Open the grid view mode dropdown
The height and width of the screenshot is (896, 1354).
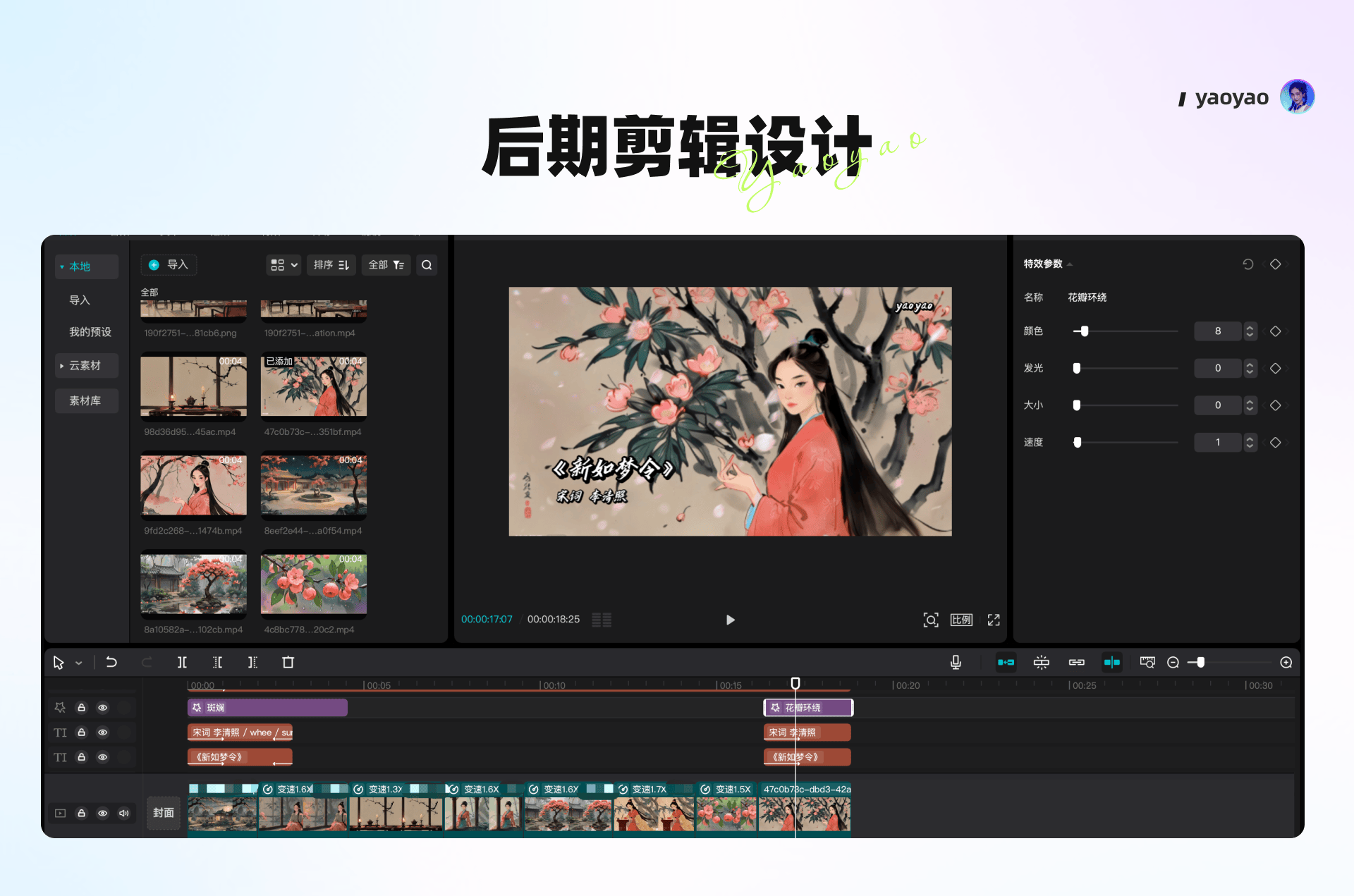coord(283,265)
